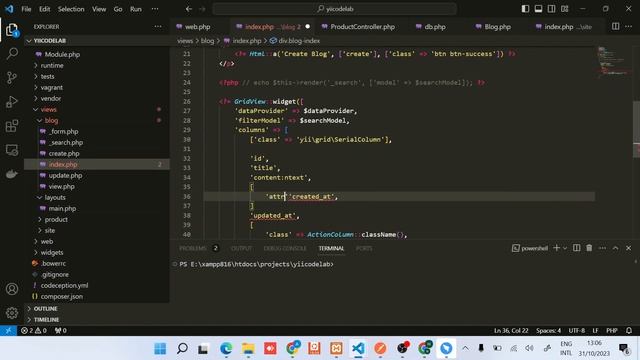Open the Run menu
The height and width of the screenshot is (360, 640).
coord(136,9)
